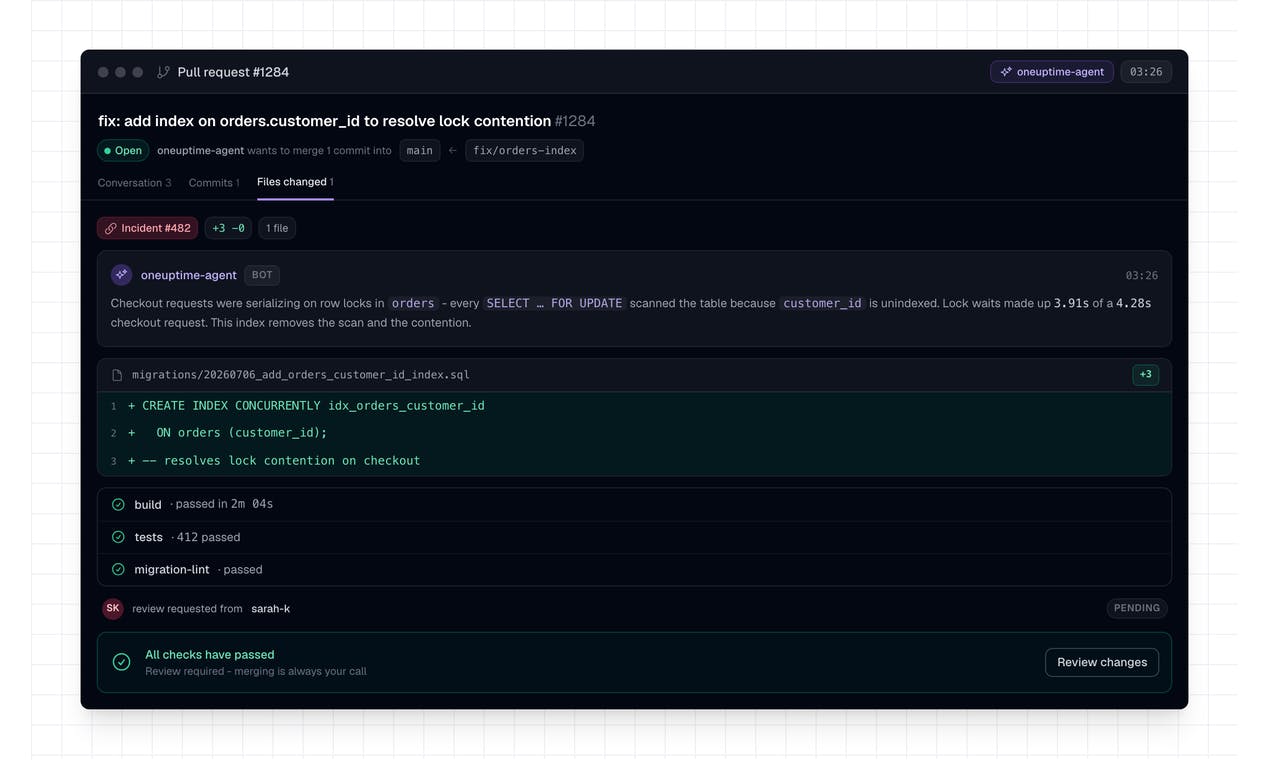Image resolution: width=1270 pixels, height=760 pixels.
Task: Click the 1 file badge
Action: click(277, 228)
